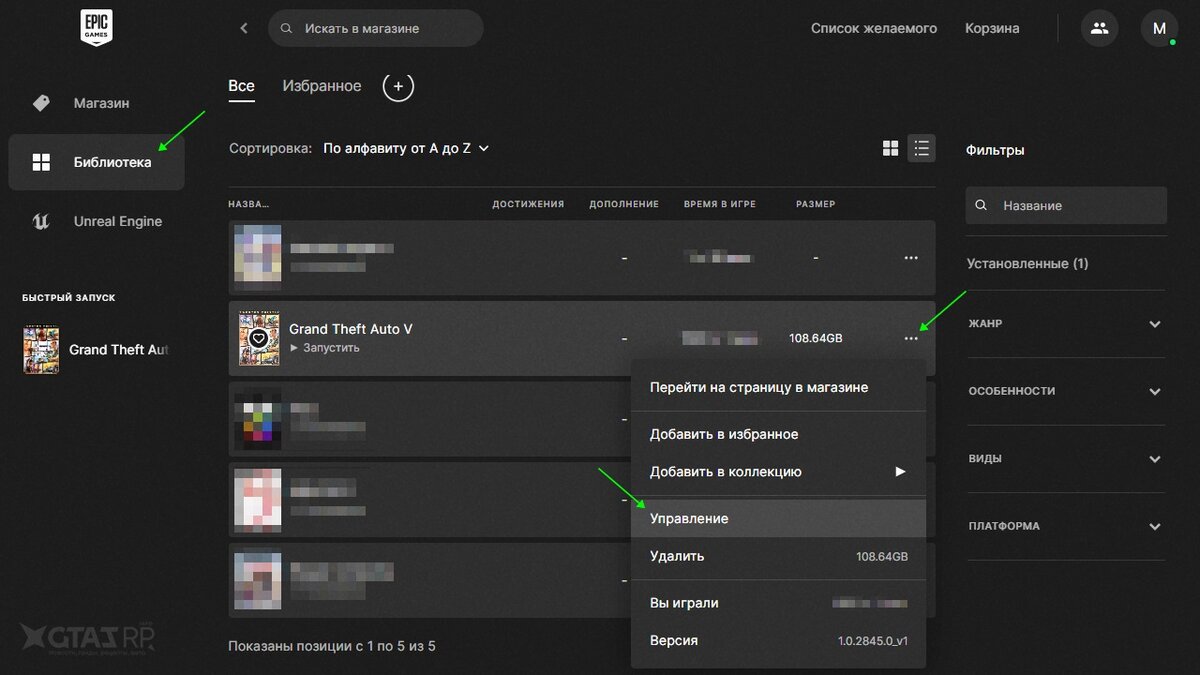Click Вы играли entry in context menu
The width and height of the screenshot is (1200, 675).
[778, 603]
